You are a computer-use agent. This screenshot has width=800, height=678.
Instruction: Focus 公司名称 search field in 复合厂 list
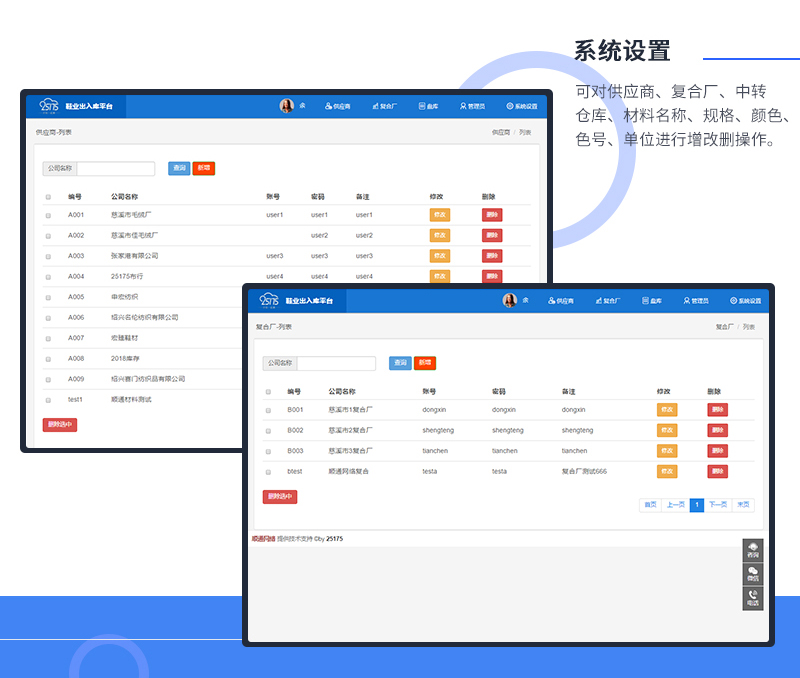pos(336,363)
